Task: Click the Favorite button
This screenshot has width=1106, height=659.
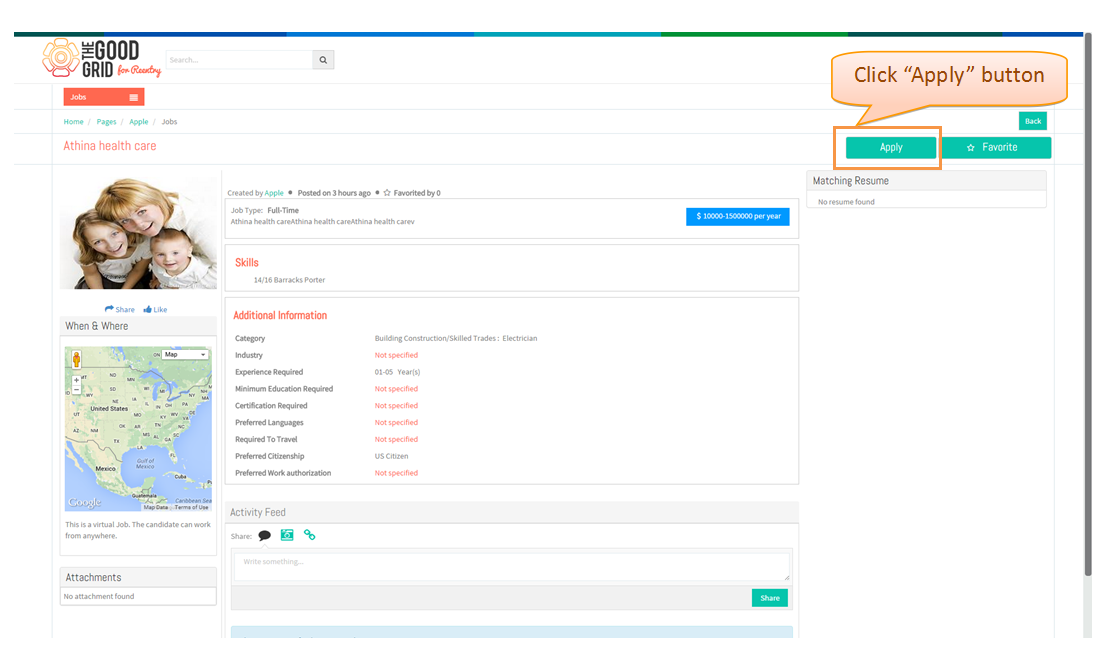Action: point(996,147)
